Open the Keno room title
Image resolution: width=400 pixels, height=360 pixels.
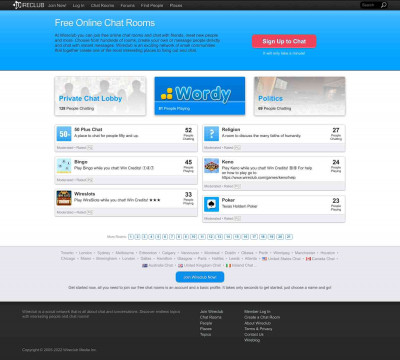228,162
